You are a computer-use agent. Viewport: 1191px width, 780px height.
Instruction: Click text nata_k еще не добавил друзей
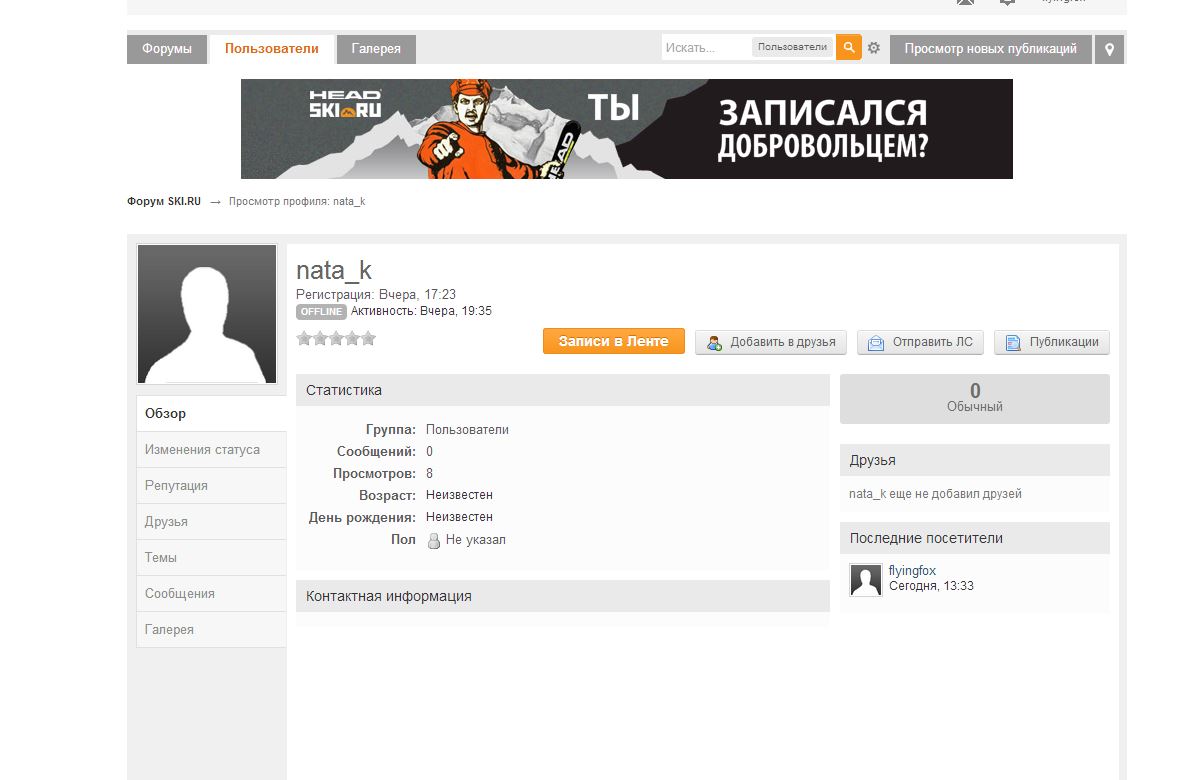click(935, 494)
